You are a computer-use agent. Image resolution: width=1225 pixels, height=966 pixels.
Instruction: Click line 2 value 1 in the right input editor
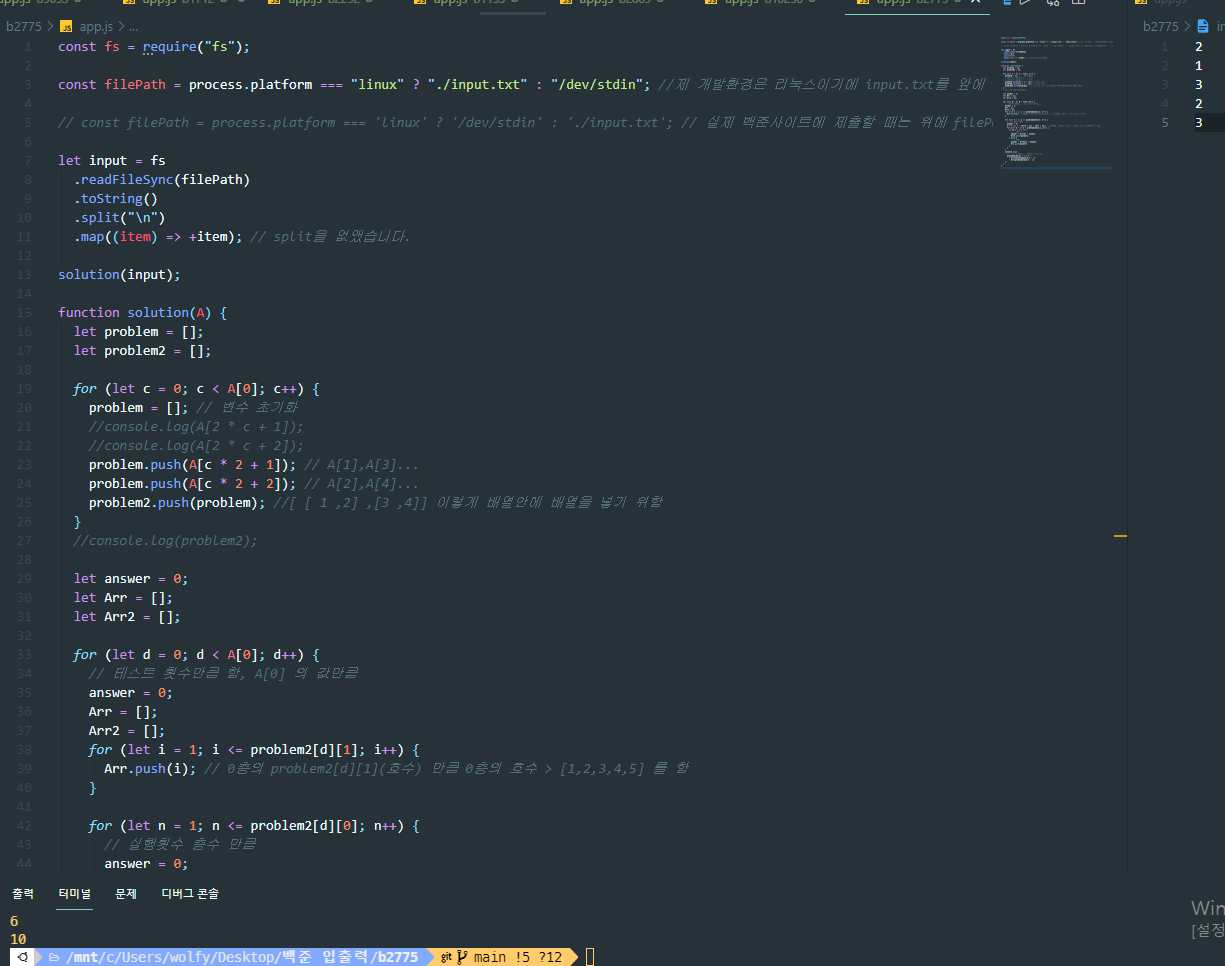point(1198,65)
